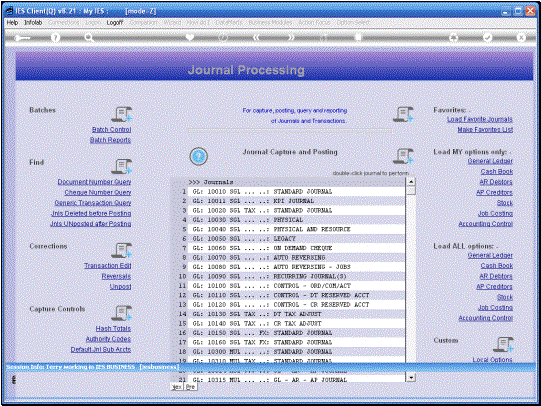Click Load Favorite Journals link
541x406 pixels.
[x=480, y=119]
